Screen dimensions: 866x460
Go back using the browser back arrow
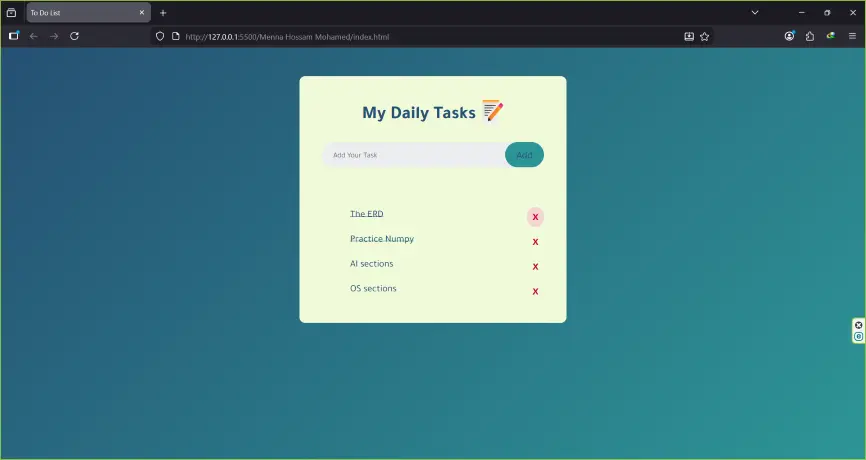(34, 36)
